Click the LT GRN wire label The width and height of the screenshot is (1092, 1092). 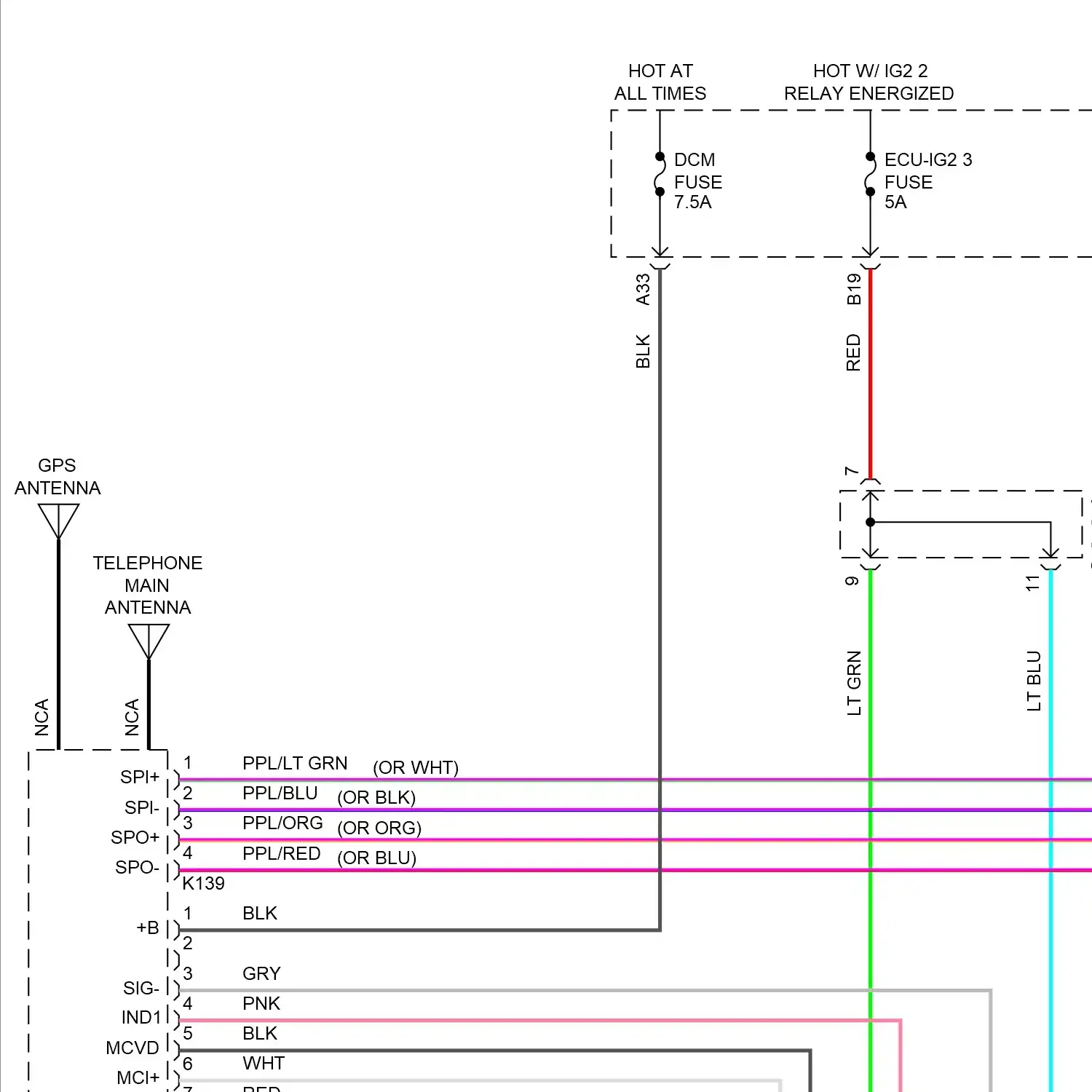pyautogui.click(x=854, y=683)
